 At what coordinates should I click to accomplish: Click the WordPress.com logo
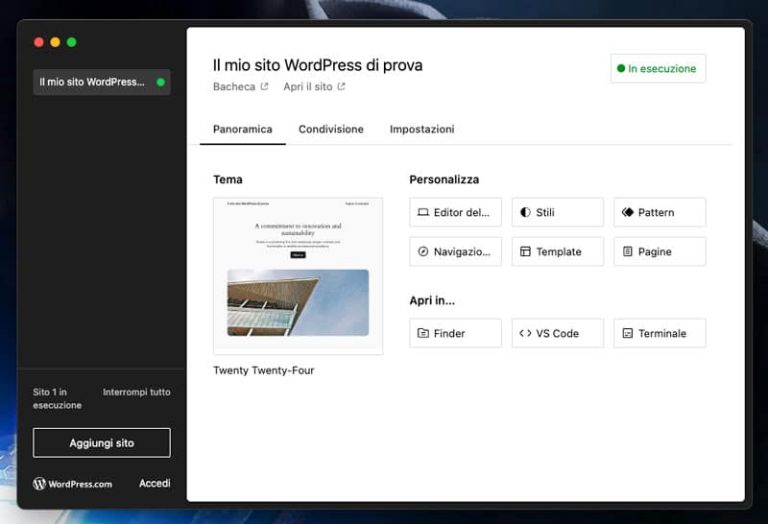(72, 484)
